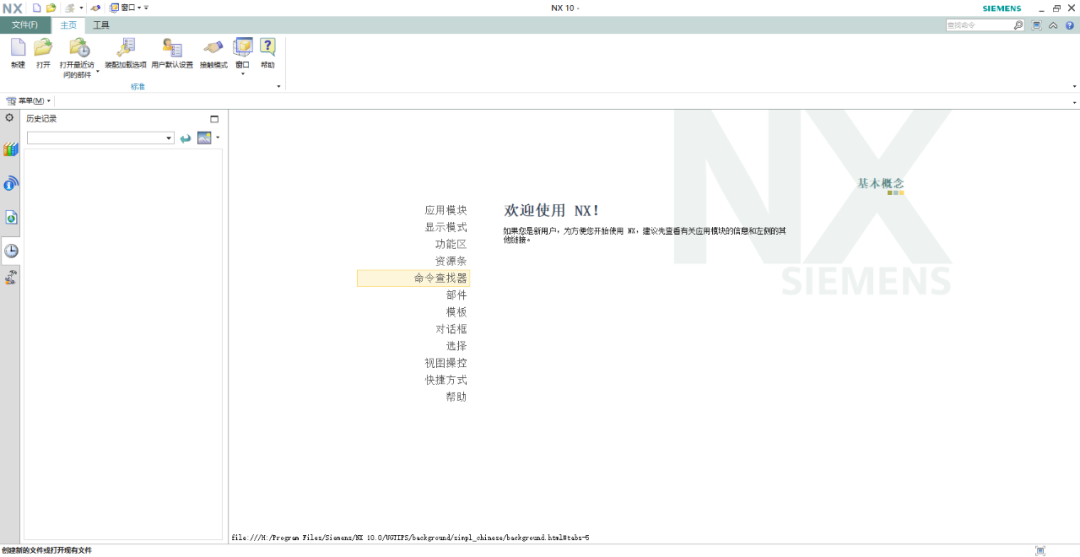Switch to the 工具 ribbon tab
The height and width of the screenshot is (557, 1080).
(101, 25)
